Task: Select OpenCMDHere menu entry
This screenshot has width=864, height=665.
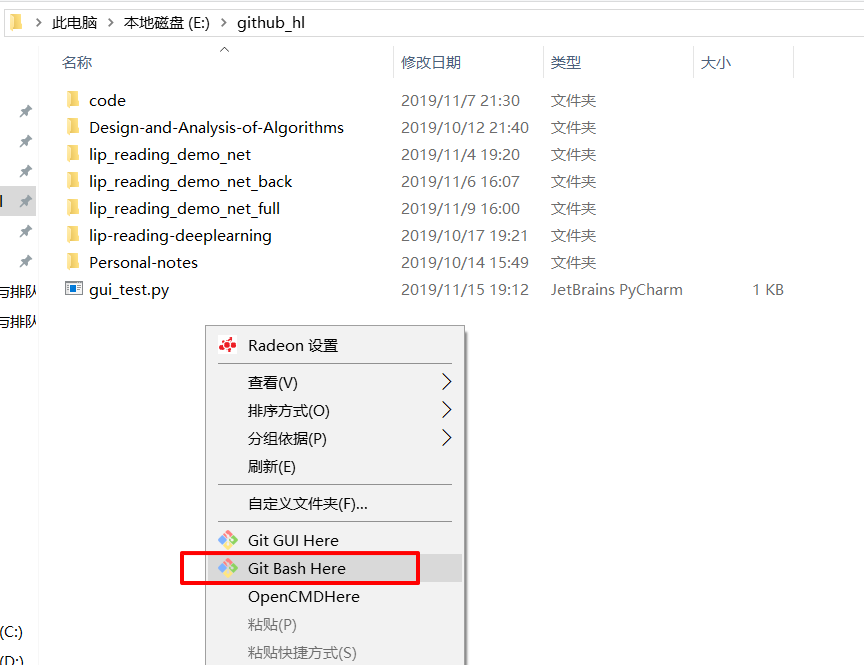Action: click(x=334, y=597)
